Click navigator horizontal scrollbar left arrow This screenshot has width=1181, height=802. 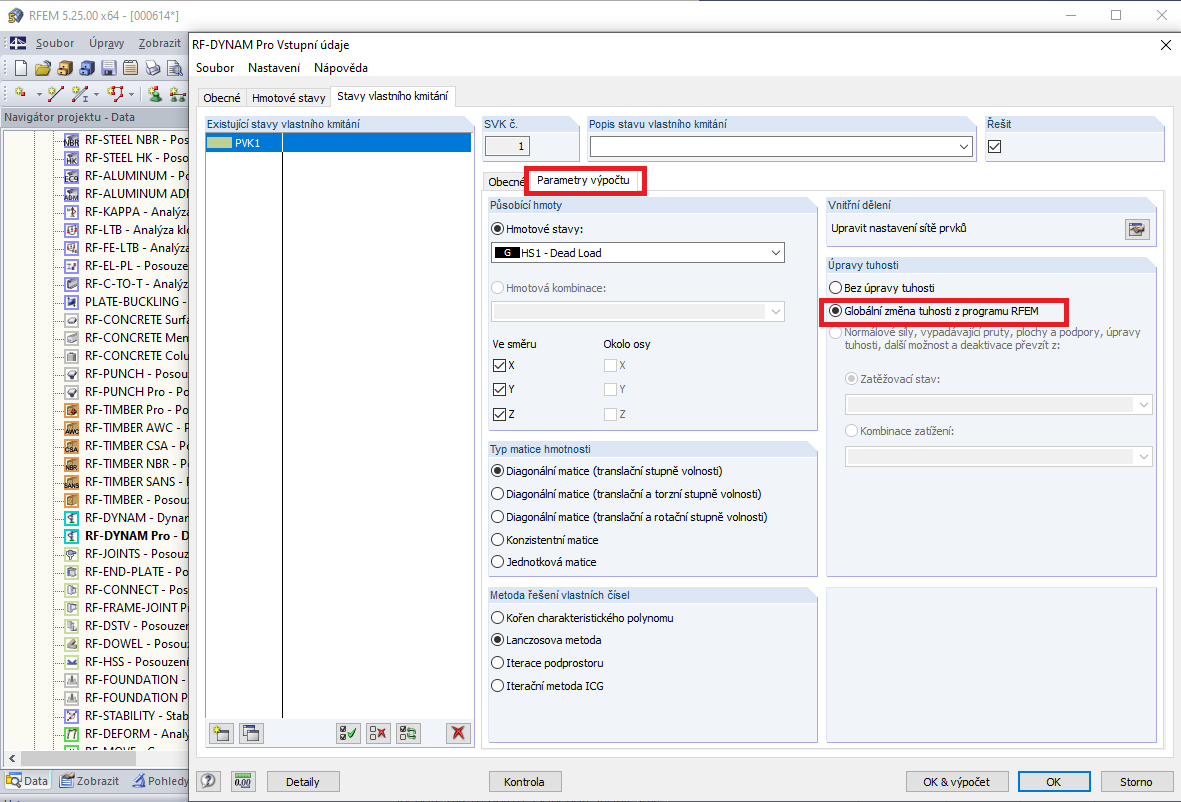click(x=11, y=758)
